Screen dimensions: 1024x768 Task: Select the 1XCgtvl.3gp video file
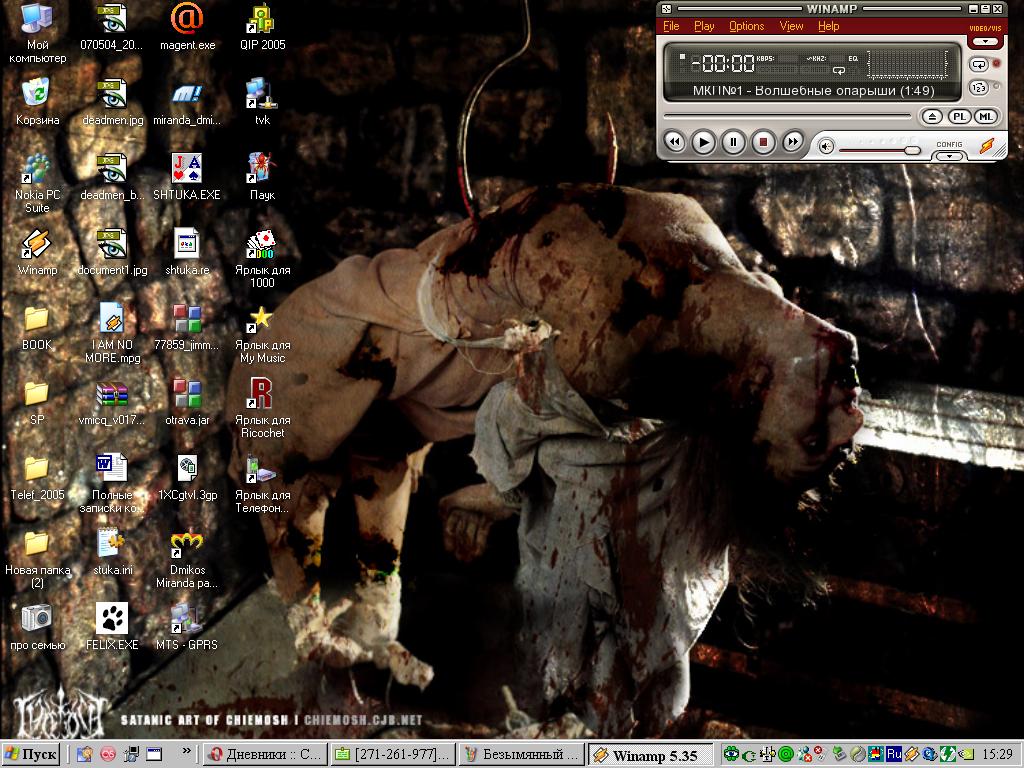click(187, 478)
